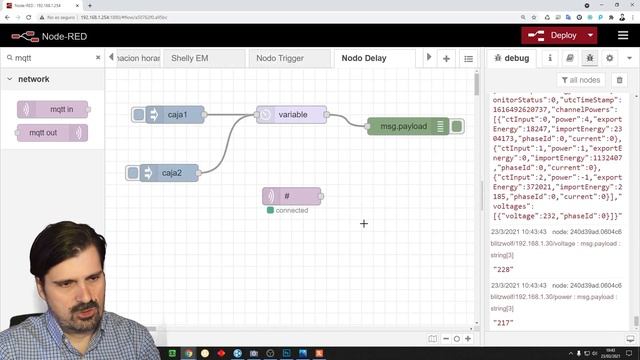
Task: Go back in the browser
Action: [7, 18]
